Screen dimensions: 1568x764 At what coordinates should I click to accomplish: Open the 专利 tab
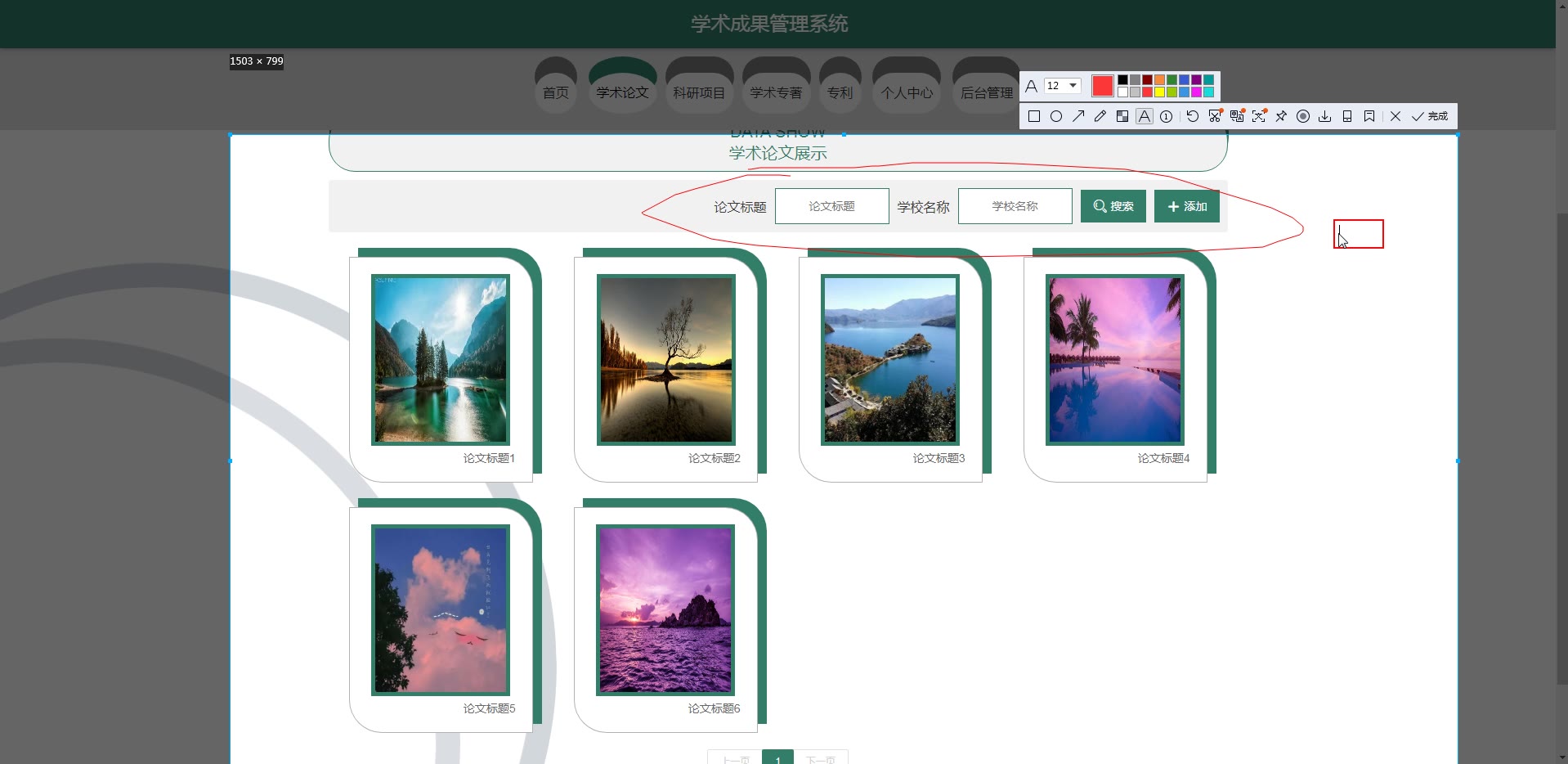click(x=840, y=92)
